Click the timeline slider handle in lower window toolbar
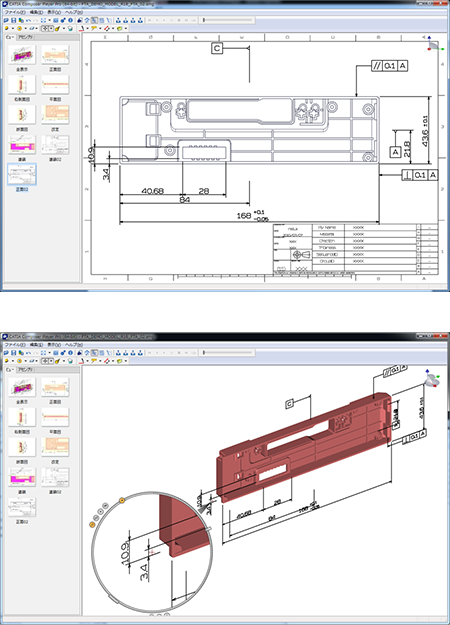The width and height of the screenshot is (450, 625). pyautogui.click(x=204, y=352)
